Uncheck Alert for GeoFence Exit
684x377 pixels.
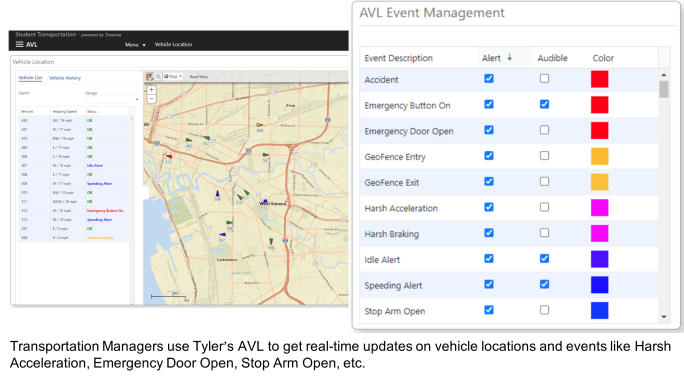point(489,182)
